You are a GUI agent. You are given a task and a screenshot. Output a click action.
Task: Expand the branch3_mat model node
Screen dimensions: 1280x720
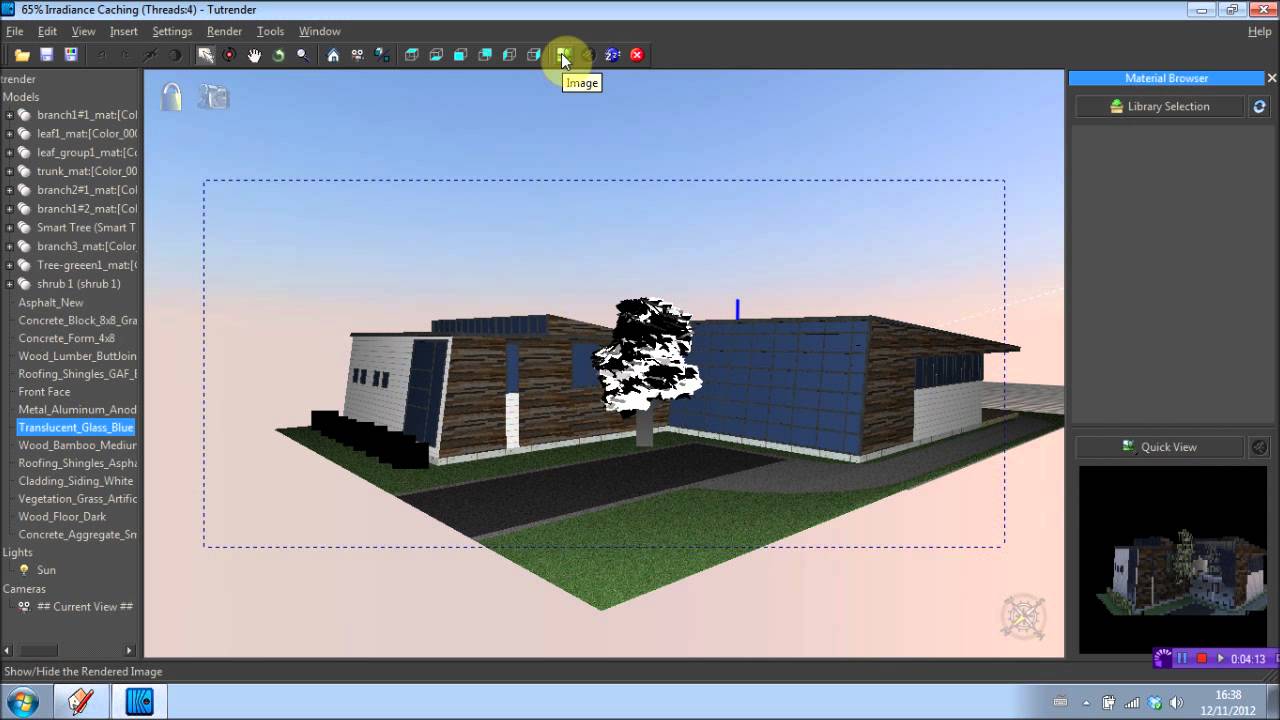point(9,246)
